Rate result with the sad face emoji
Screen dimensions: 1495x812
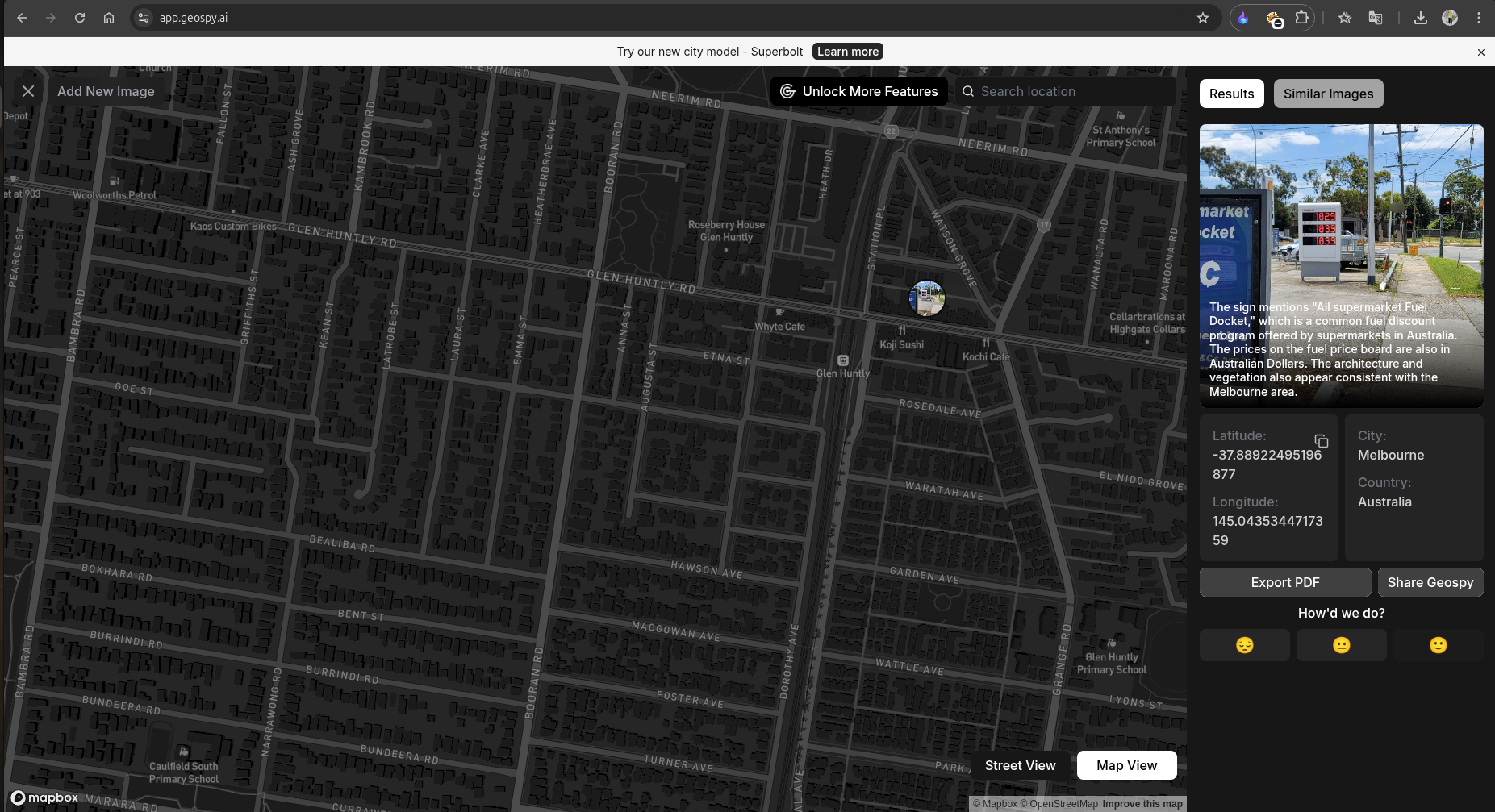(x=1245, y=645)
